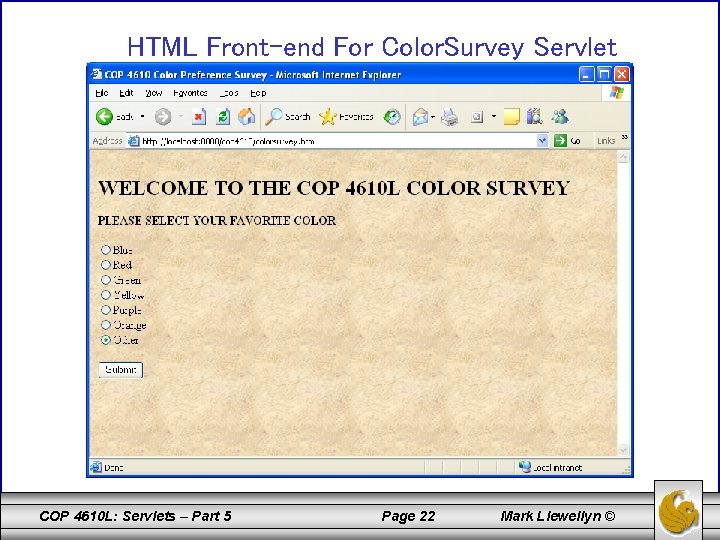This screenshot has height=540, width=720.
Task: Expand the Back history dropdown arrow
Action: point(142,117)
